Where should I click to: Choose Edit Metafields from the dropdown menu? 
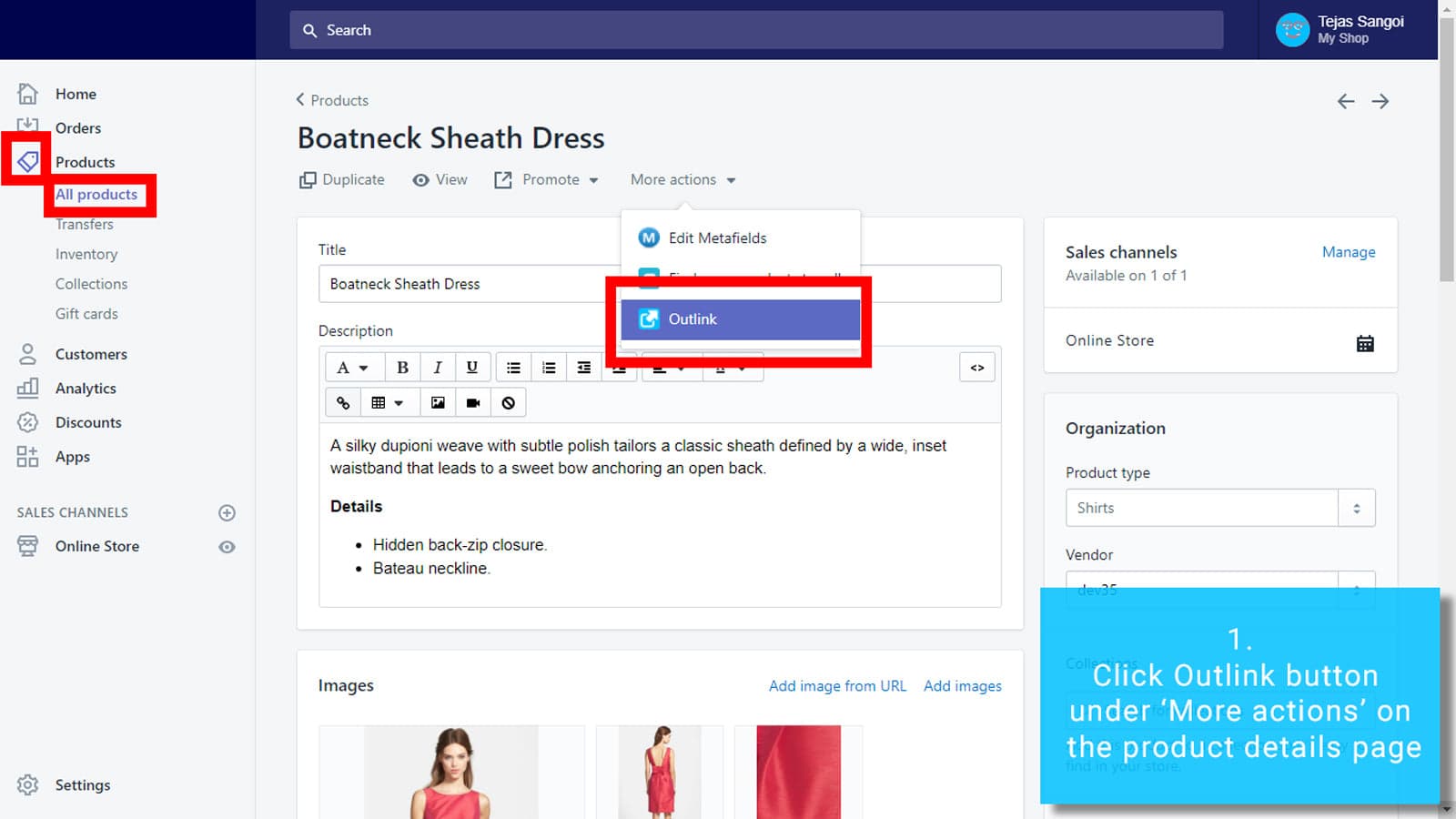click(x=717, y=238)
